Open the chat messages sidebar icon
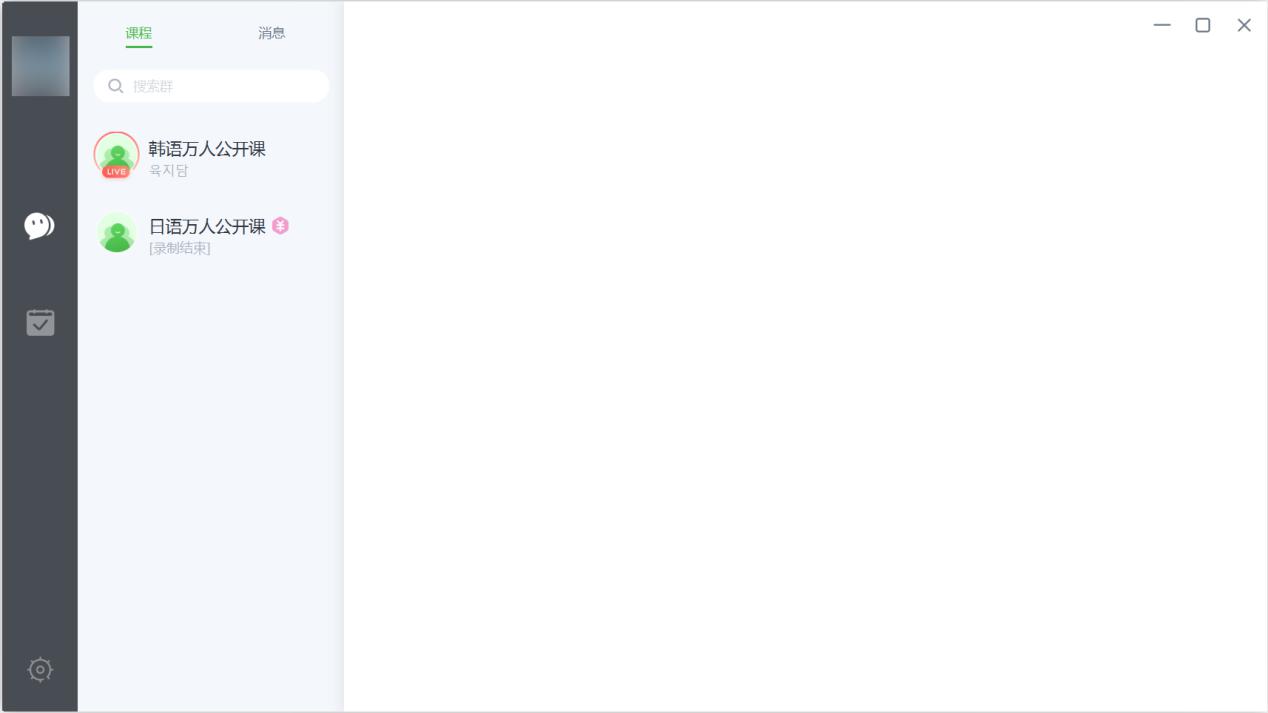Screen dimensions: 1268x713 click(40, 226)
